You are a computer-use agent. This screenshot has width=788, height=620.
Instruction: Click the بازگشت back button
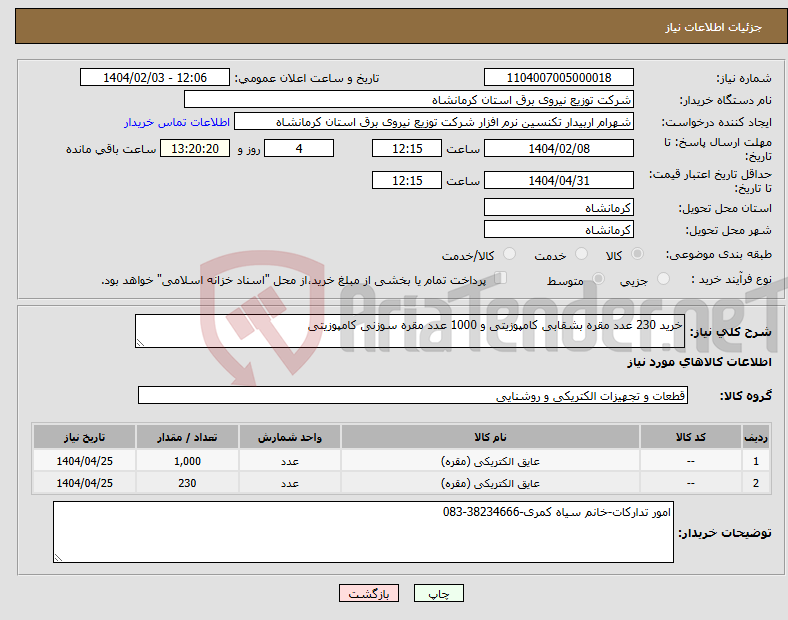[x=369, y=593]
